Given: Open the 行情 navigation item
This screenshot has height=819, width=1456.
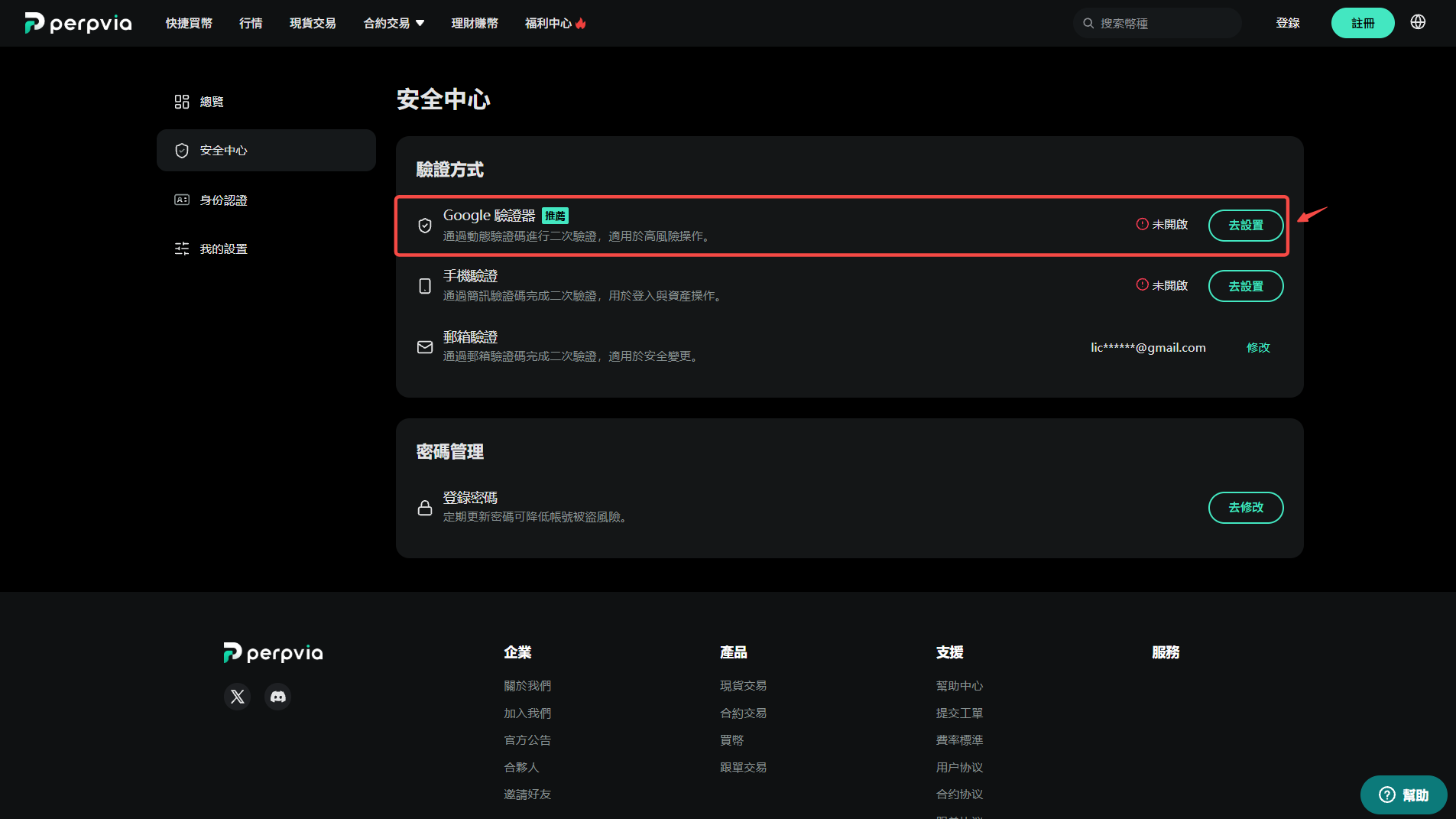Looking at the screenshot, I should (251, 23).
